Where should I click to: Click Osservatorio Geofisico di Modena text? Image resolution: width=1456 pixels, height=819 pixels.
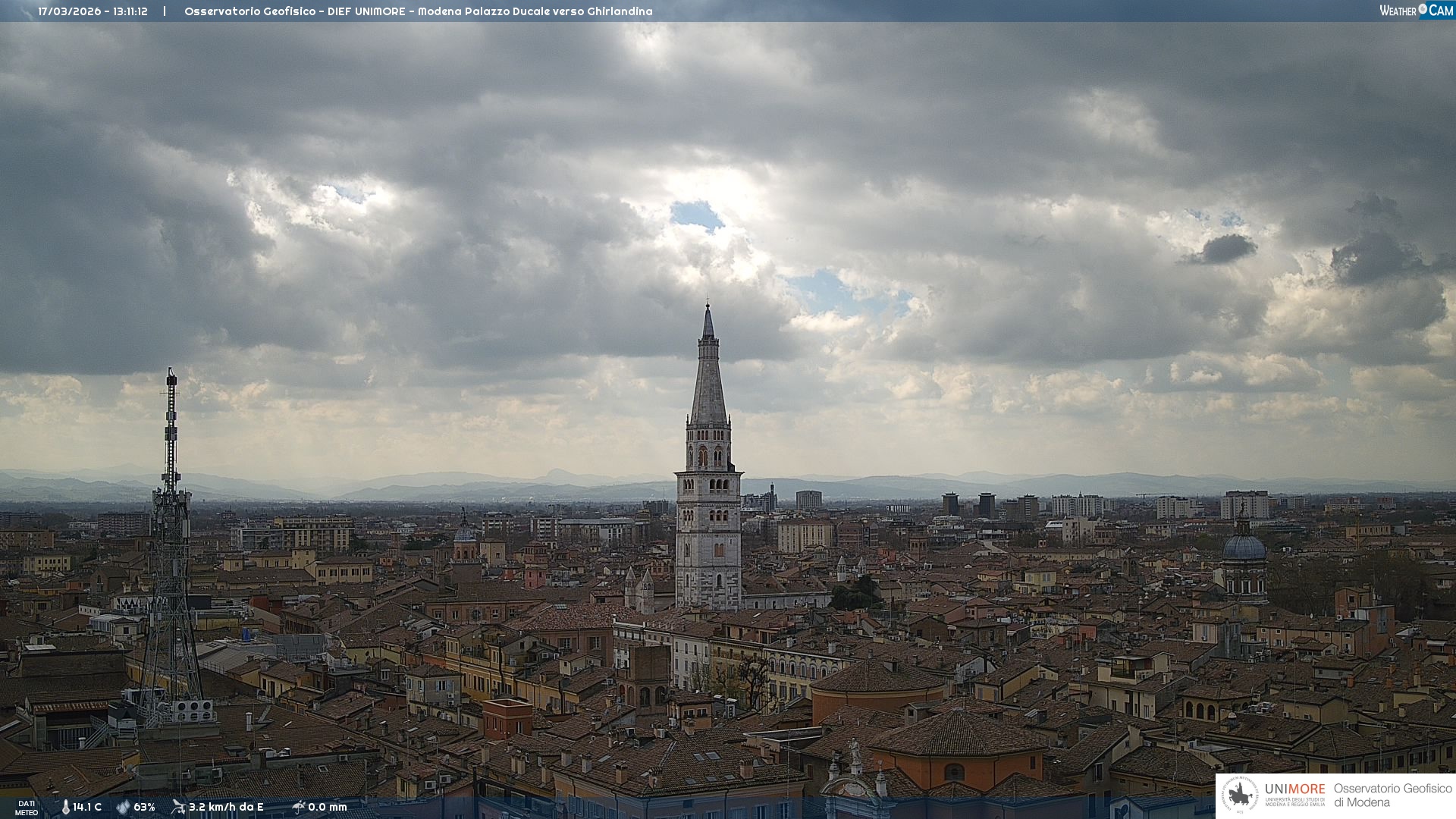pyautogui.click(x=1392, y=795)
